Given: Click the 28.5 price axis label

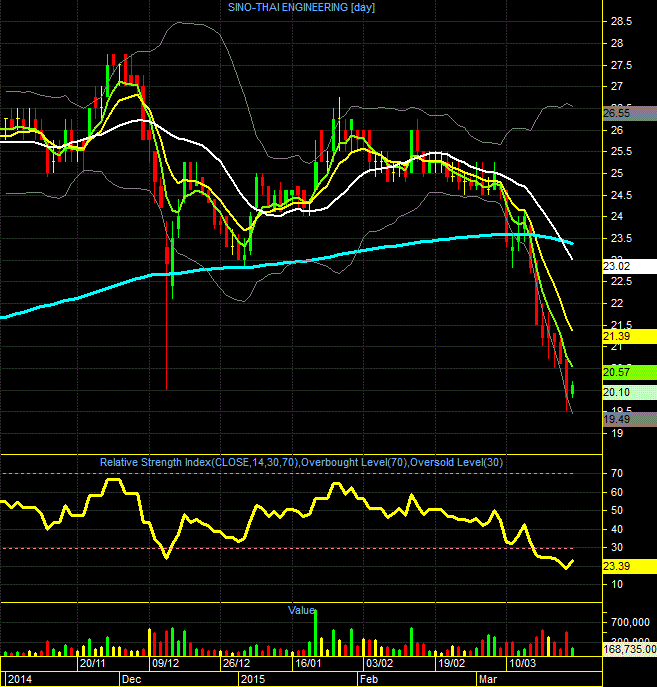Looking at the screenshot, I should click(x=622, y=21).
